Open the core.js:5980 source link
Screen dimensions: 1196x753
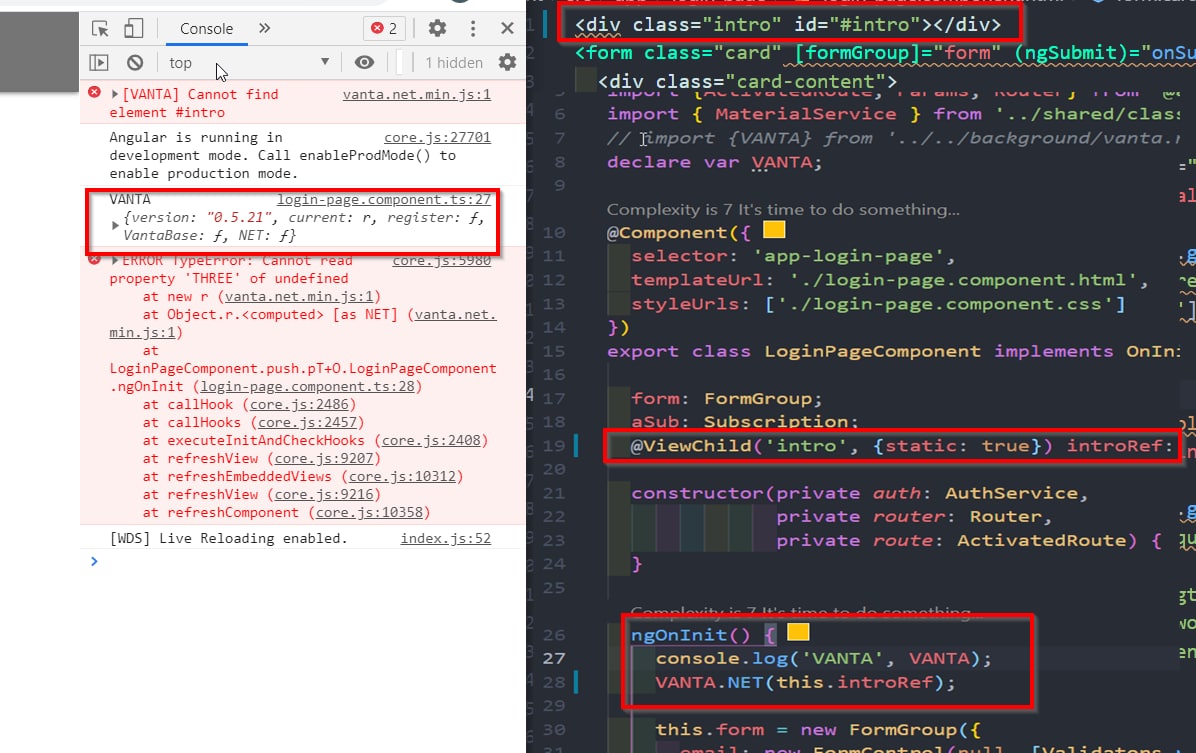442,261
